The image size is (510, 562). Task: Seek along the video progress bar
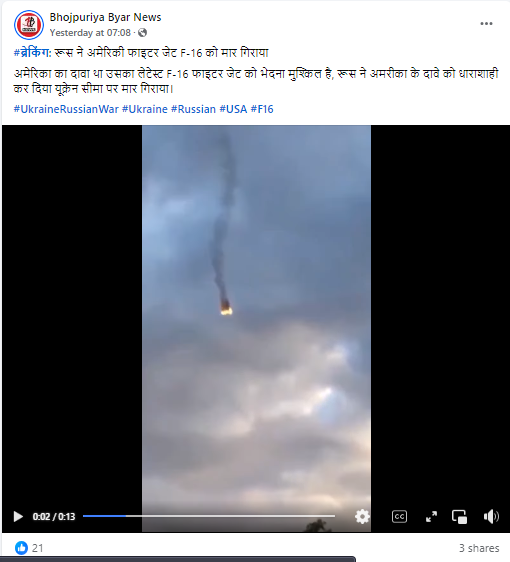209,516
